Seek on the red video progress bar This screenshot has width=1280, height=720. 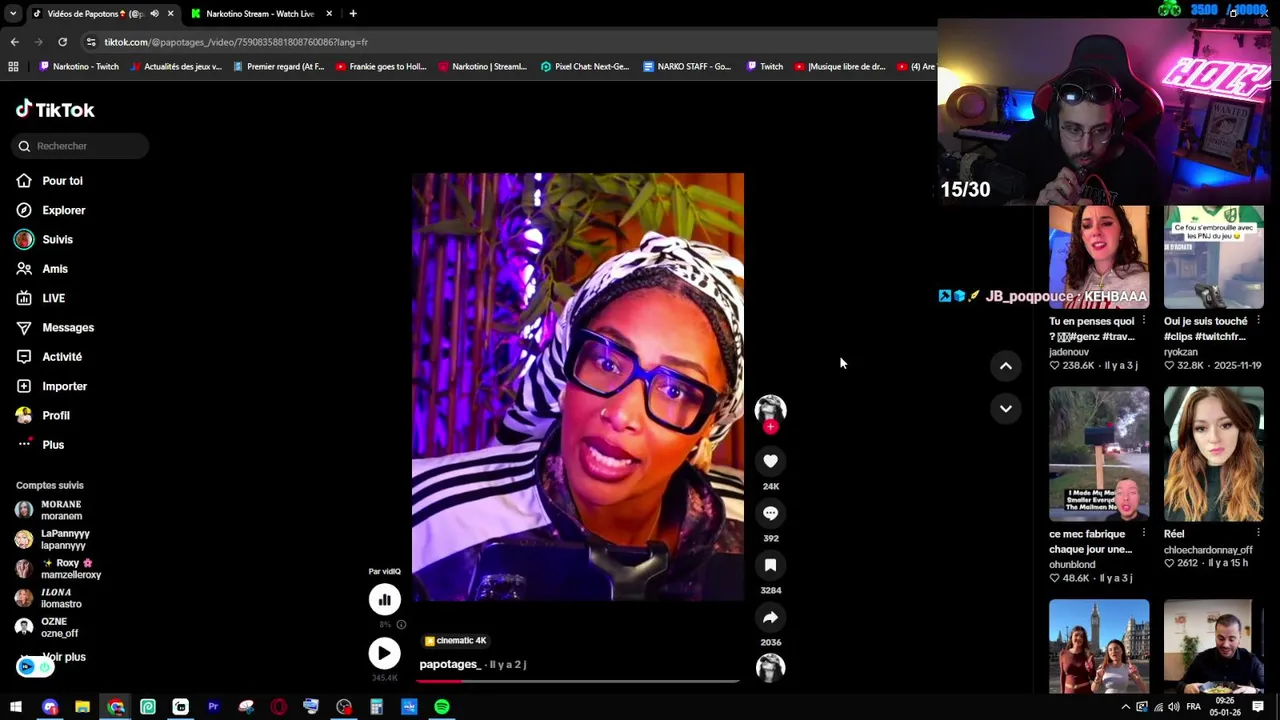click(578, 681)
